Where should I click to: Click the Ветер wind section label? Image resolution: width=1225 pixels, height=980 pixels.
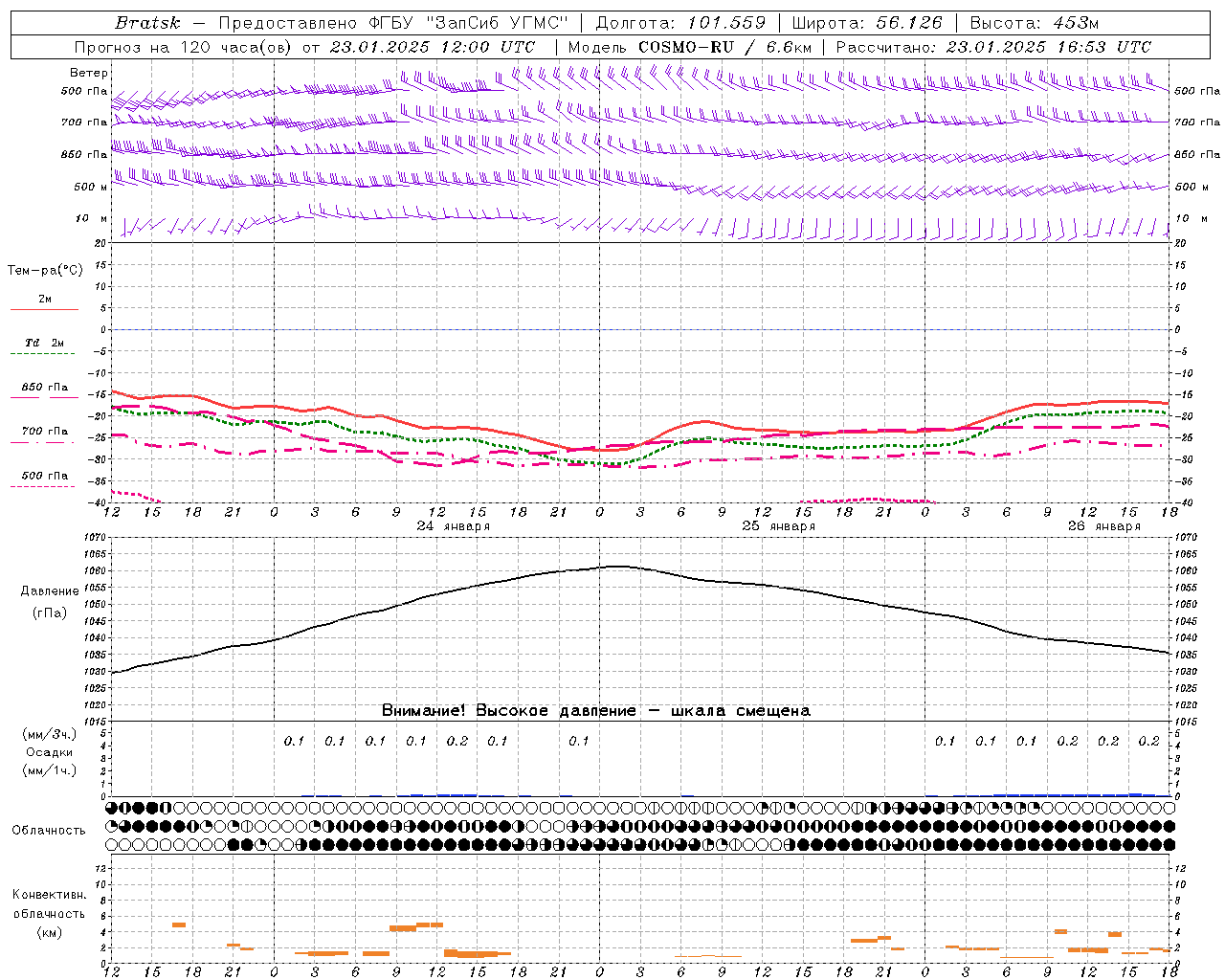pyautogui.click(x=89, y=73)
